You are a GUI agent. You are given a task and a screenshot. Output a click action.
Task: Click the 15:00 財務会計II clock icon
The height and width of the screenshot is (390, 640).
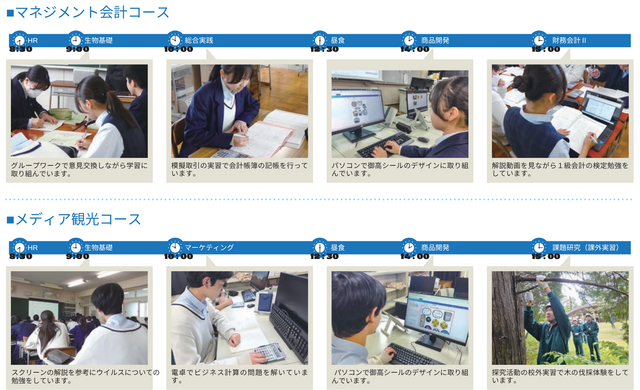click(539, 40)
